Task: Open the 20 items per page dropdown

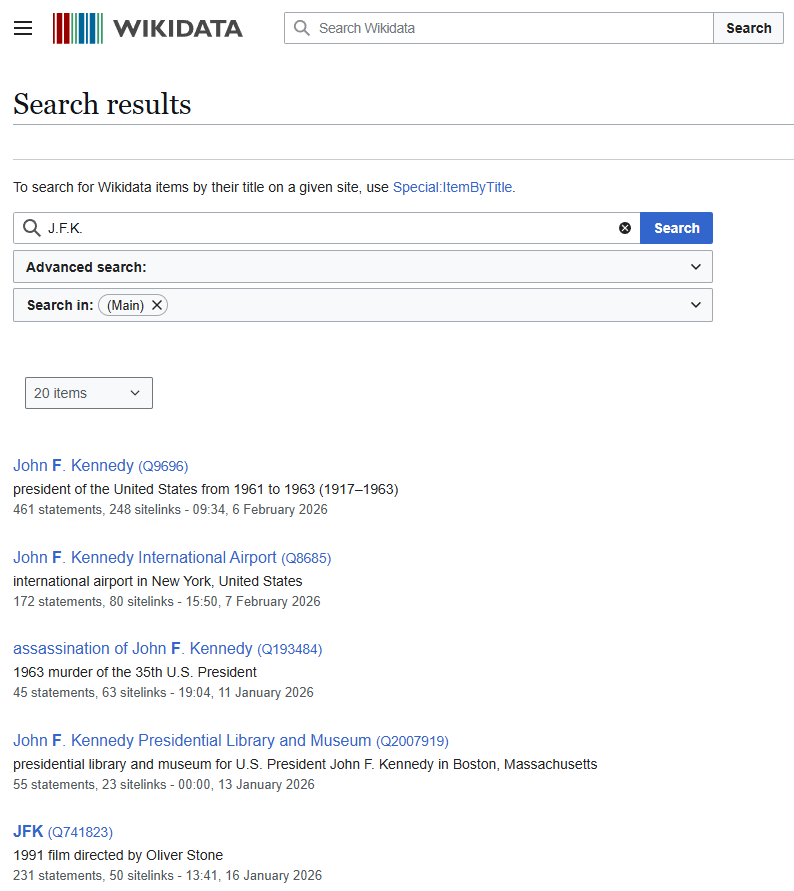Action: click(x=89, y=393)
